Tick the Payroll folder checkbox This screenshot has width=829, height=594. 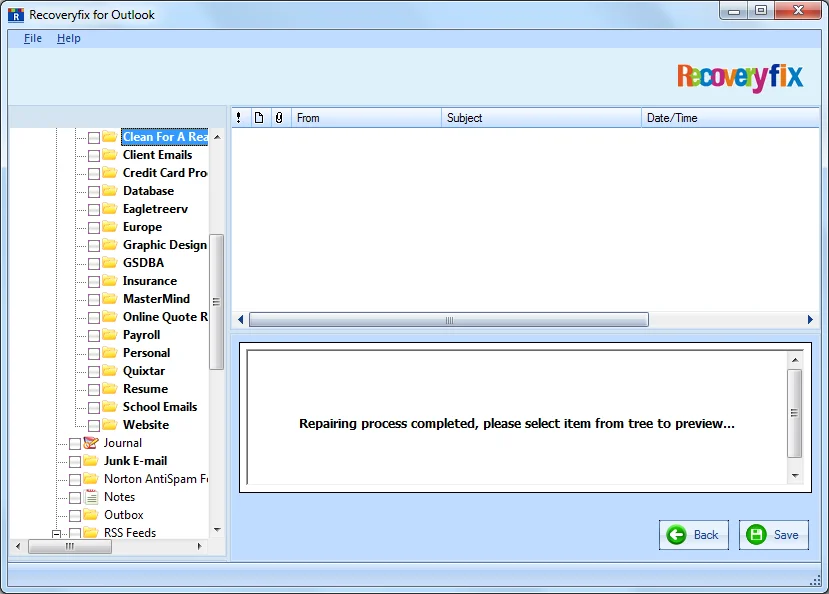[x=94, y=336]
